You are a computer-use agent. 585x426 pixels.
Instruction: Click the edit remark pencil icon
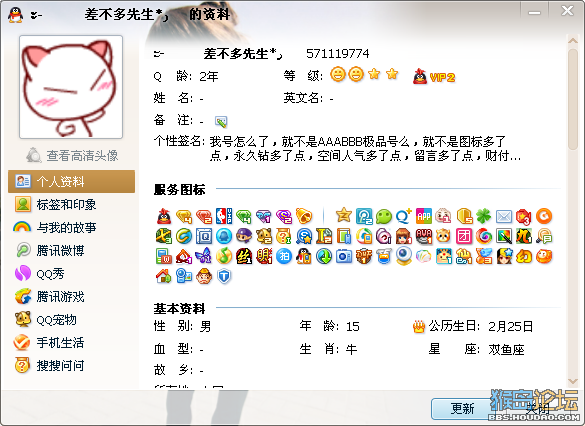221,121
